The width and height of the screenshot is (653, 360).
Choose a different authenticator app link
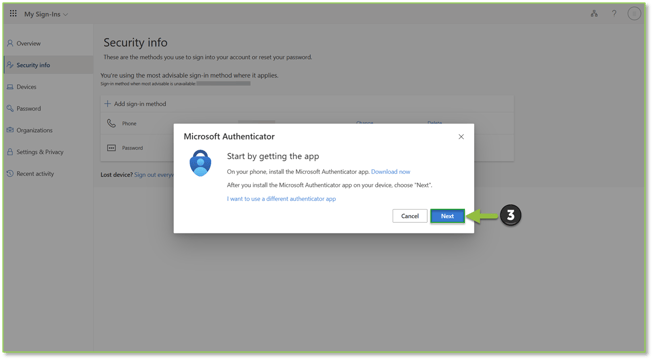[x=281, y=199]
